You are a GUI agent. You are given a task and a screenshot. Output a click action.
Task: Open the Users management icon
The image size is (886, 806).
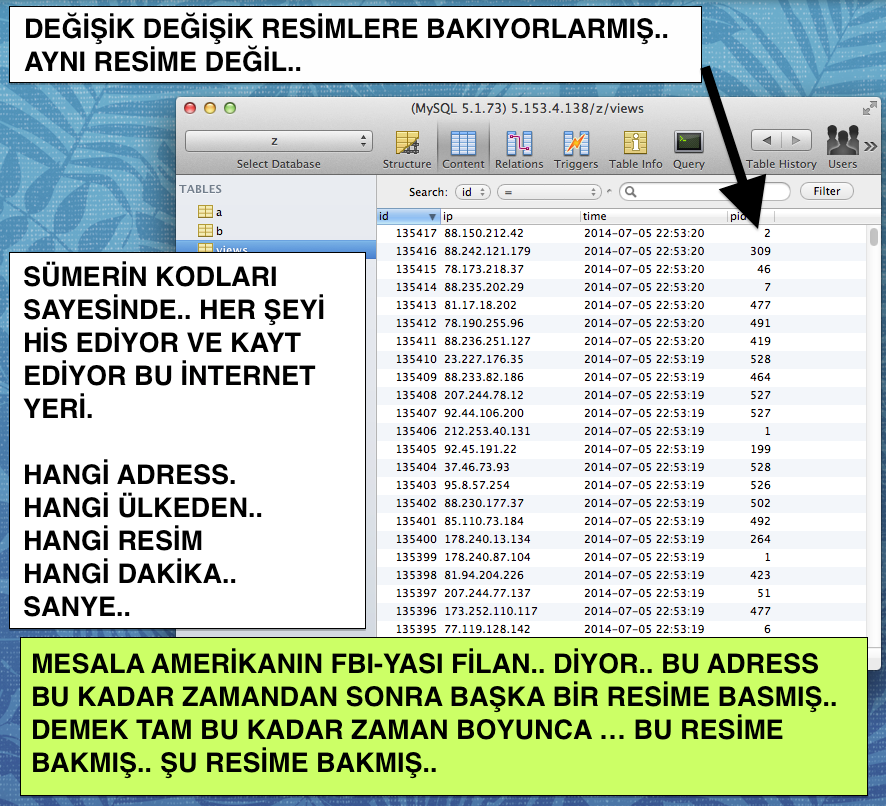click(x=842, y=148)
